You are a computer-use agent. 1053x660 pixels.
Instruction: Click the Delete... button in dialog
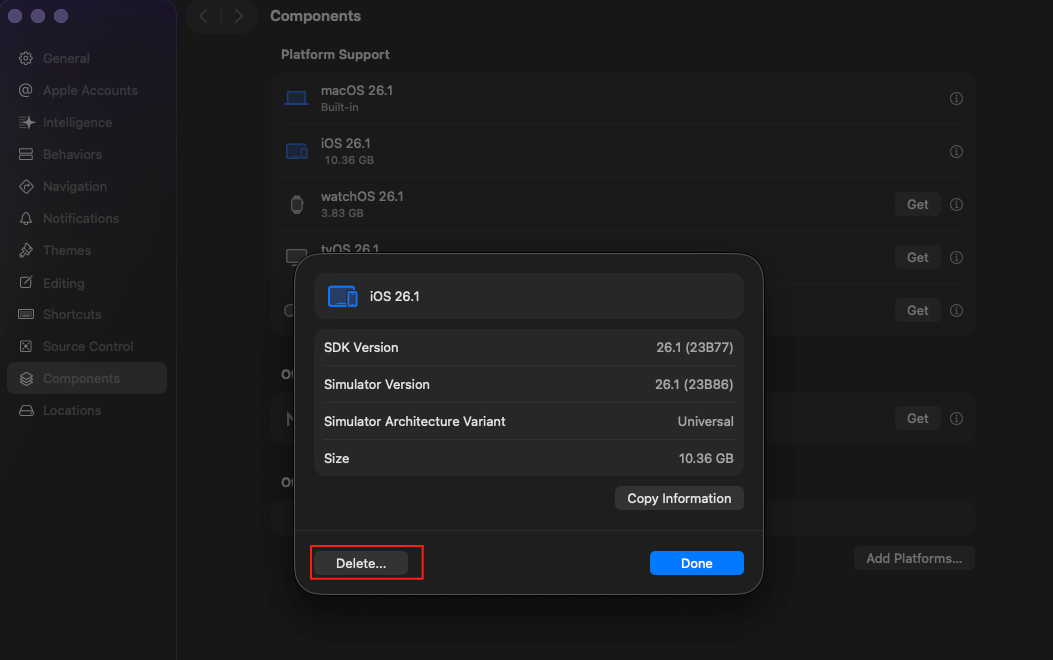(361, 563)
